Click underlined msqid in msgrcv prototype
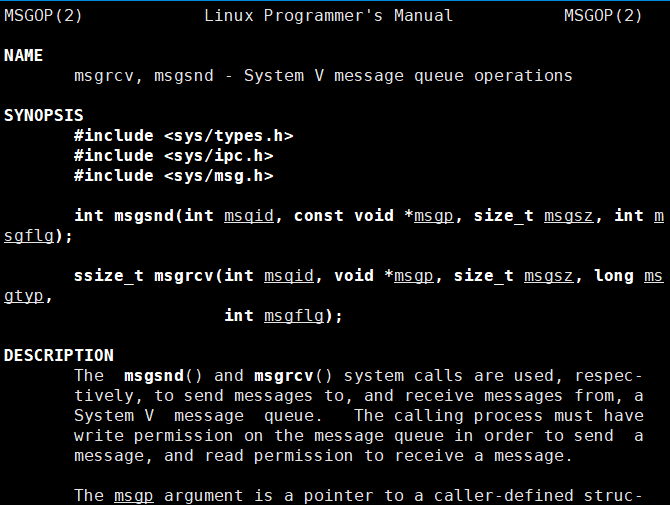The height and width of the screenshot is (505, 670). (x=289, y=276)
